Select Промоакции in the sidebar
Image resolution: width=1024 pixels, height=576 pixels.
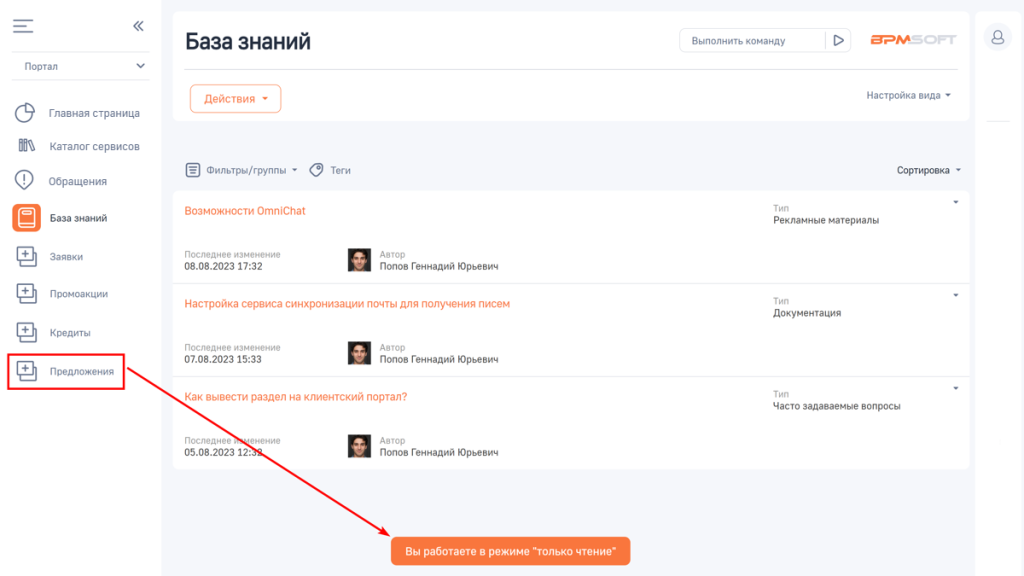[78, 294]
